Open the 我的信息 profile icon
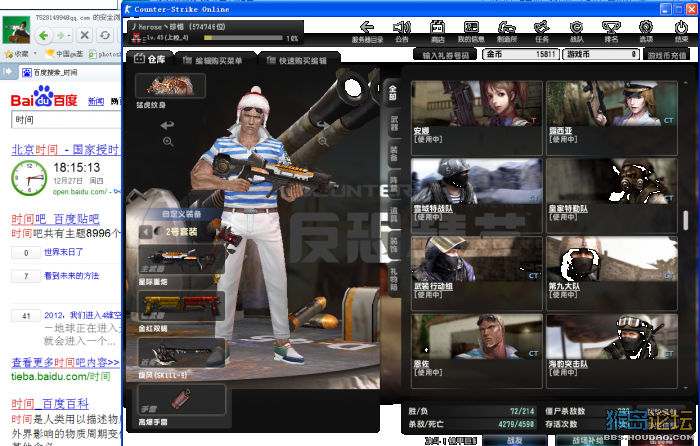 471,28
